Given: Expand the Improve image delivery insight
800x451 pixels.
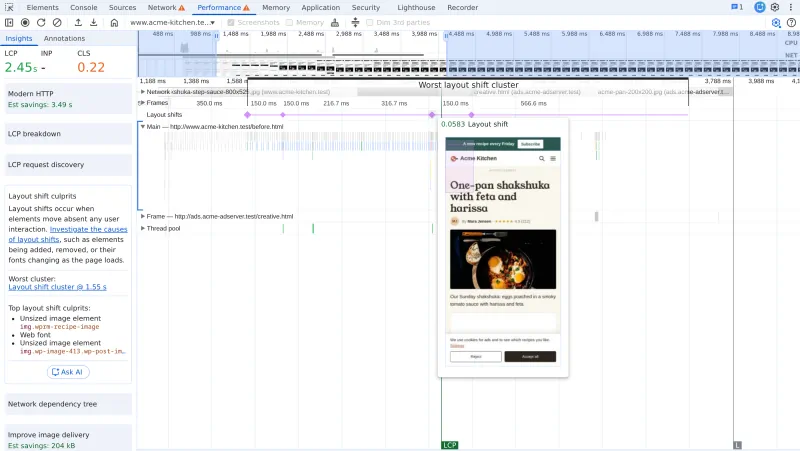Looking at the screenshot, I should click(68, 438).
